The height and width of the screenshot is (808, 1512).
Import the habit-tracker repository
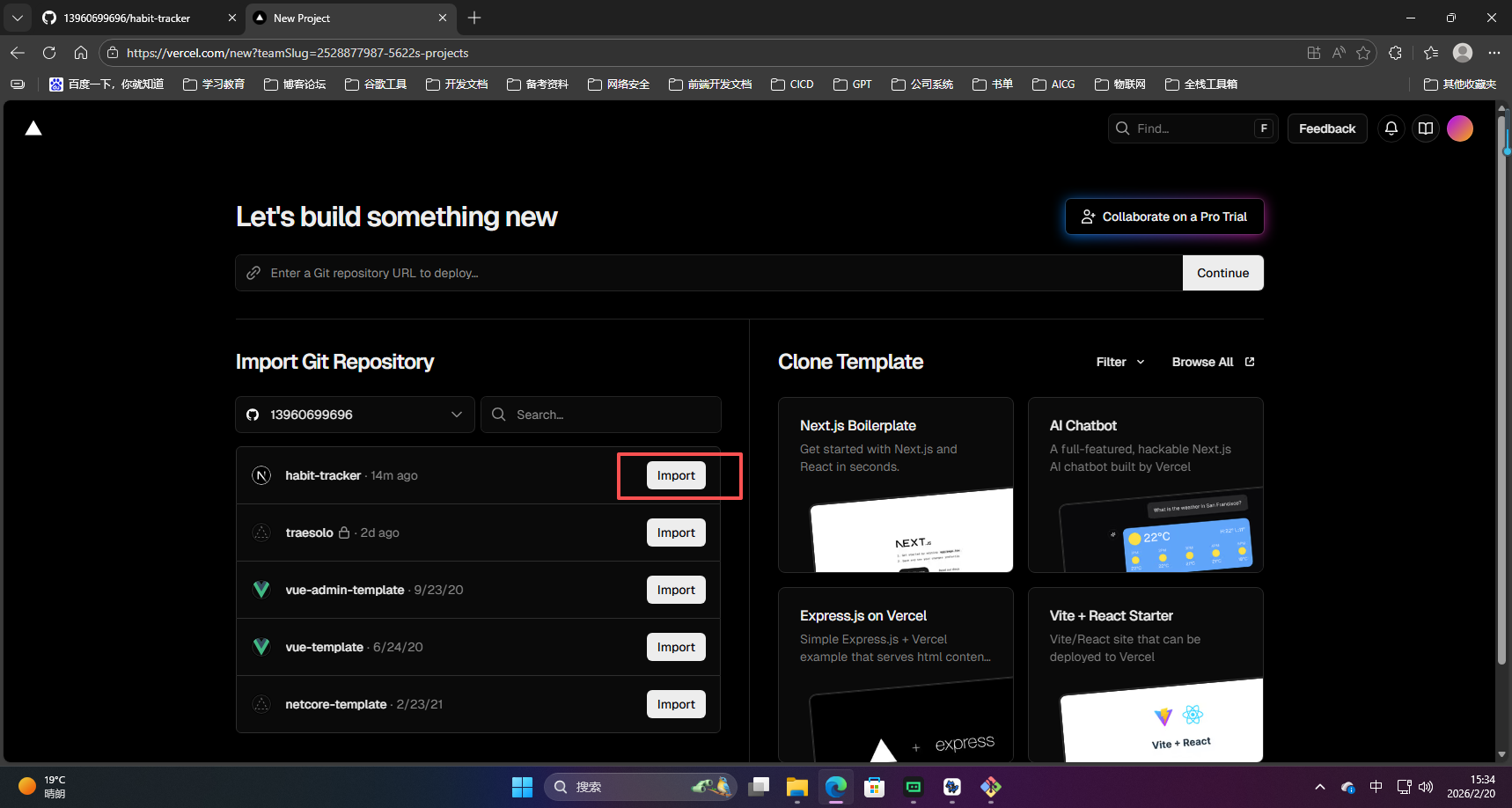676,475
